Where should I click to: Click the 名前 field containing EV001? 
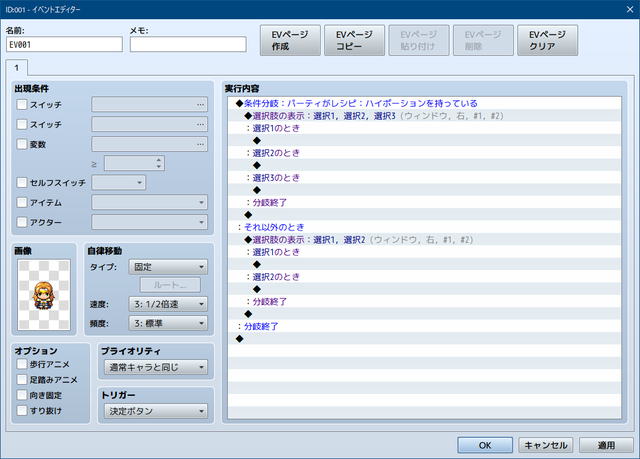[x=64, y=44]
